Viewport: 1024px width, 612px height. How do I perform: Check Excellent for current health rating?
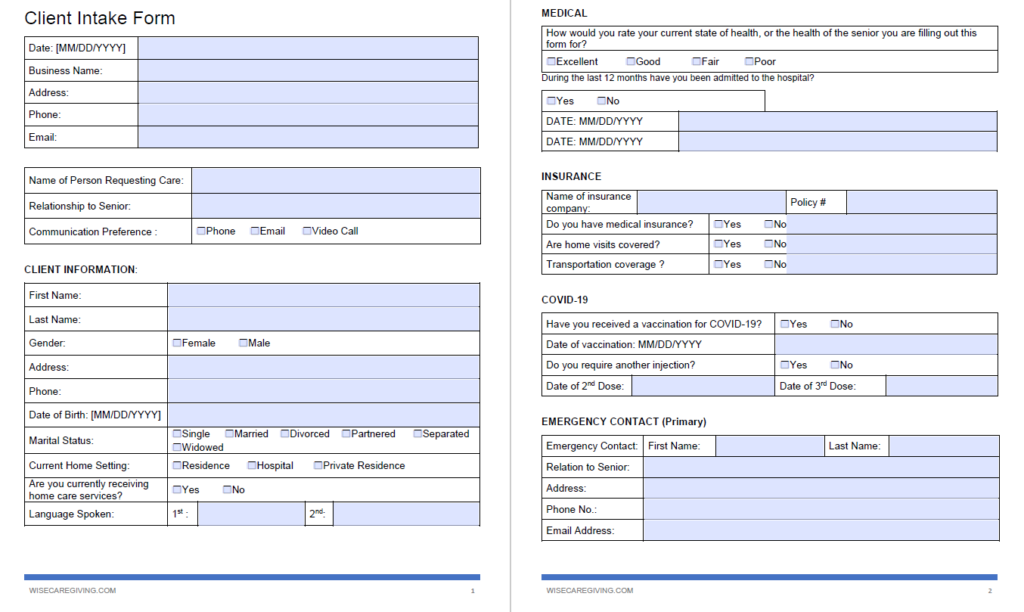coord(551,61)
